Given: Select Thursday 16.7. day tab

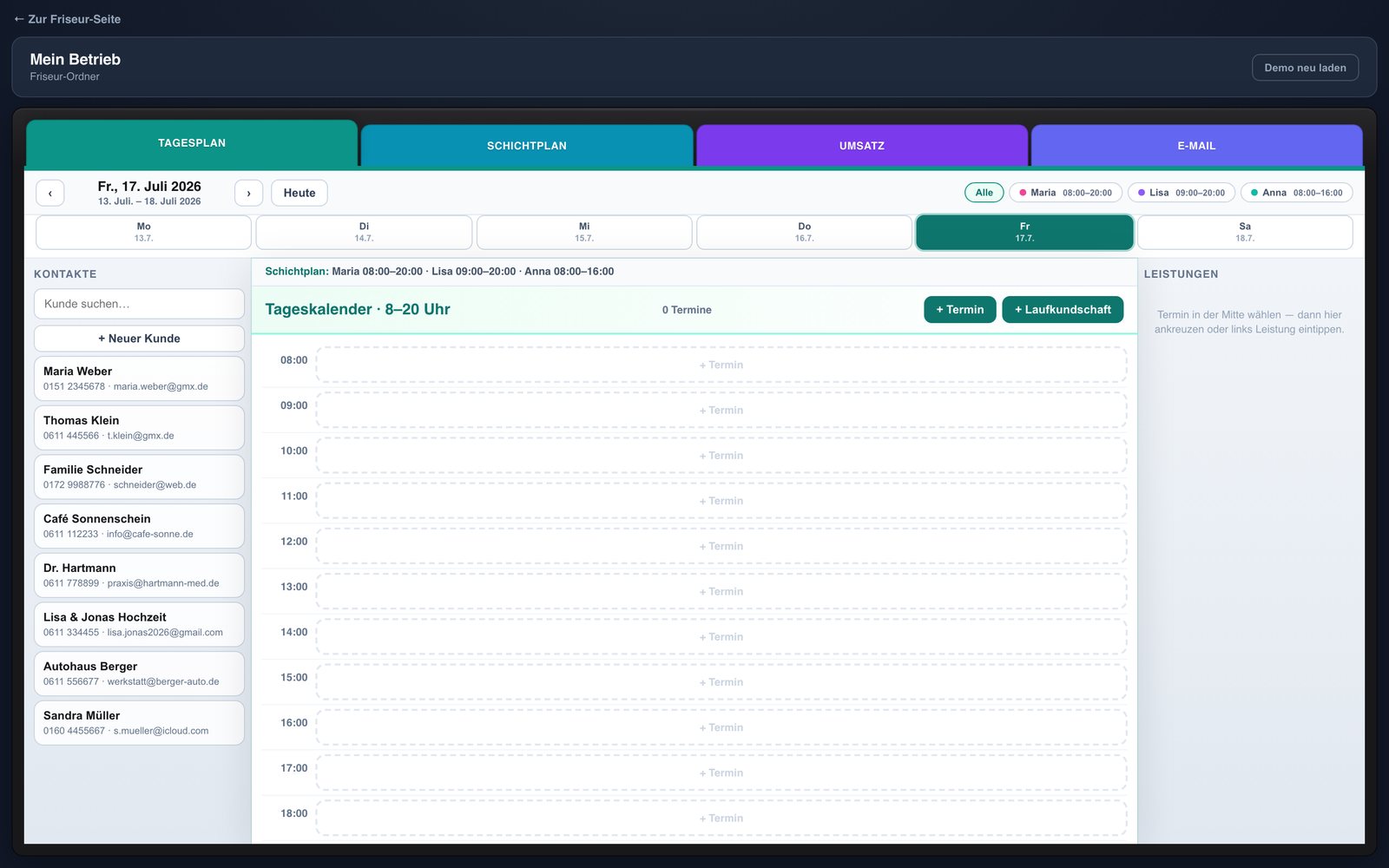Looking at the screenshot, I should click(805, 233).
